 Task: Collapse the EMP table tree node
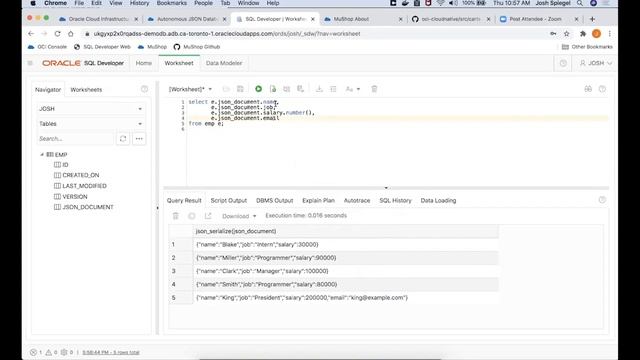[42, 155]
